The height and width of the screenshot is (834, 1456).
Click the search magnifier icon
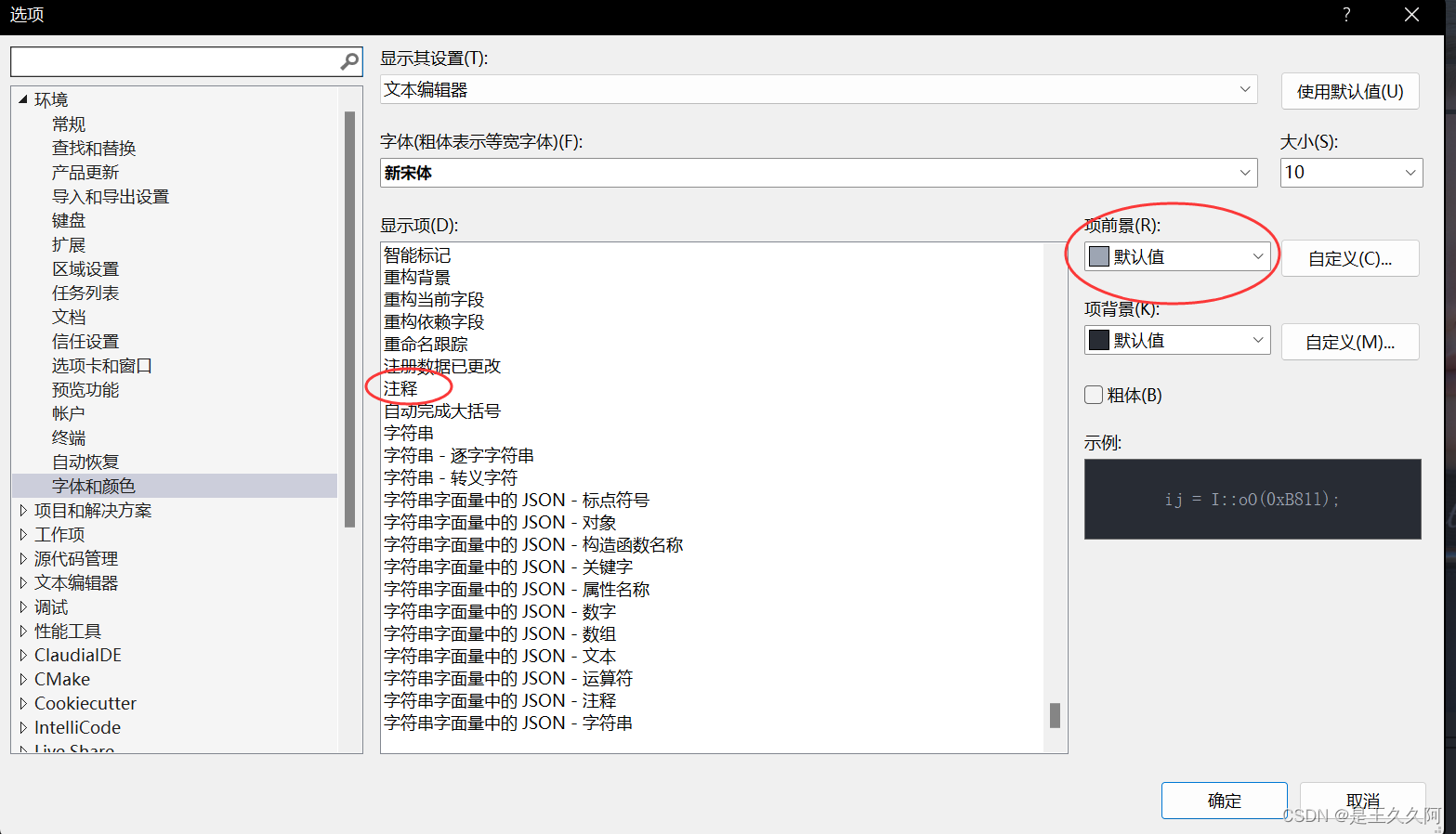click(349, 61)
